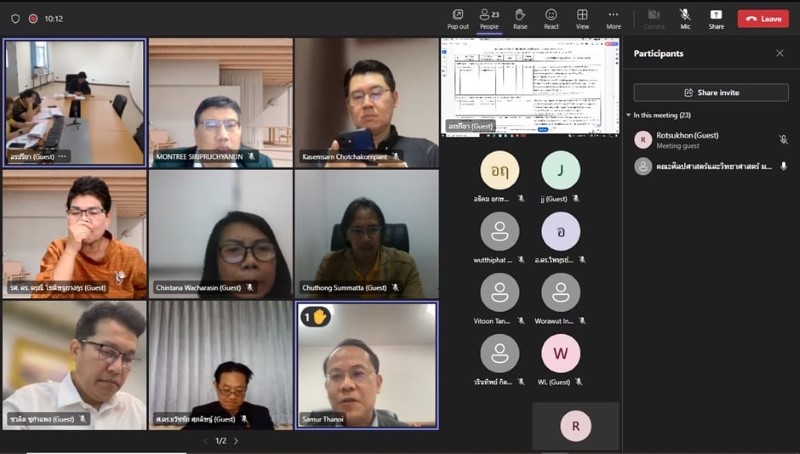Screen dimensions: 800x454
Task: Select Kasemsarn Chotchakornpant video tile
Action: [x=366, y=103]
